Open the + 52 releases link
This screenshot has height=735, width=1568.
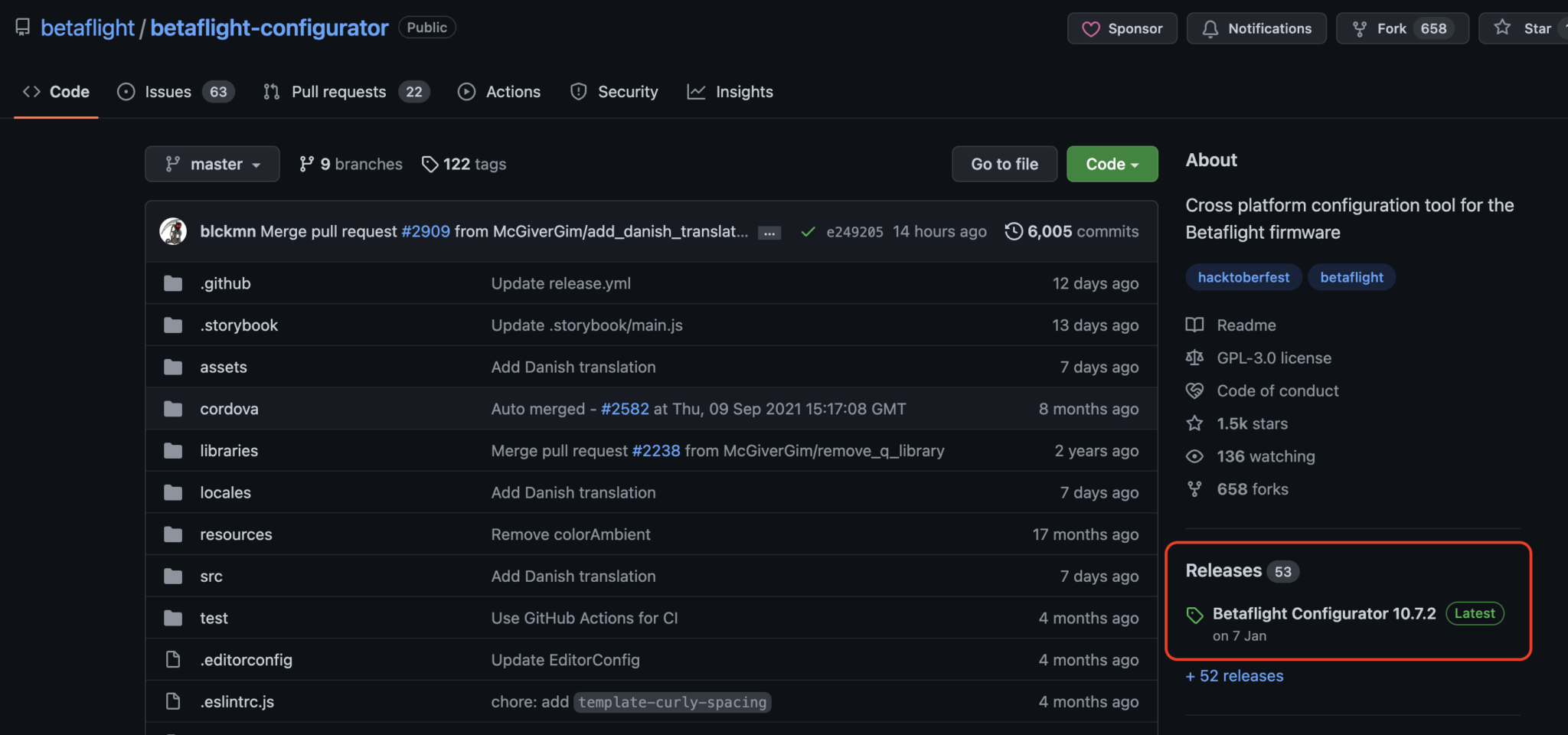click(x=1233, y=675)
